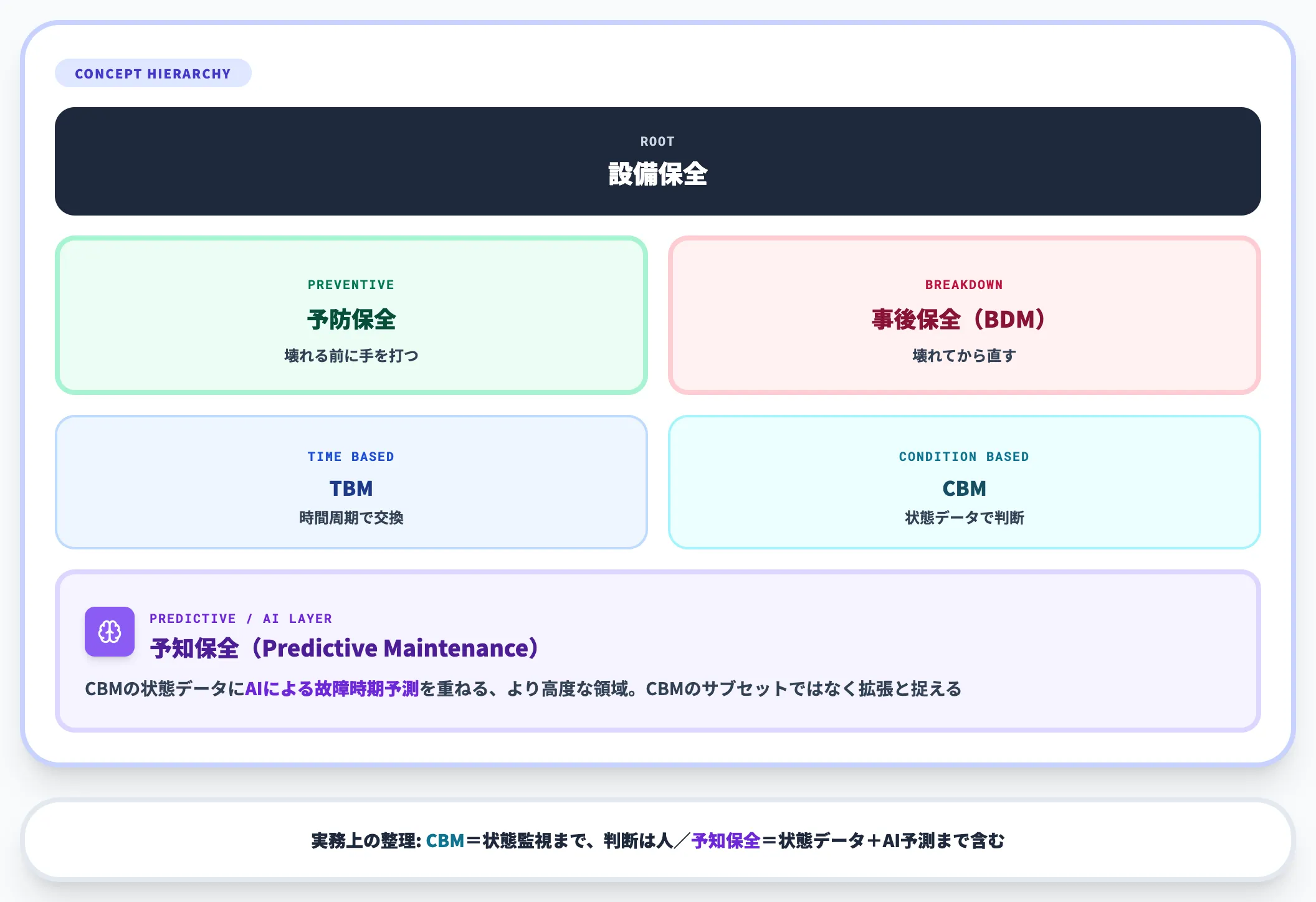Select the CONDITION BASED label
The image size is (1316, 902).
[x=964, y=456]
